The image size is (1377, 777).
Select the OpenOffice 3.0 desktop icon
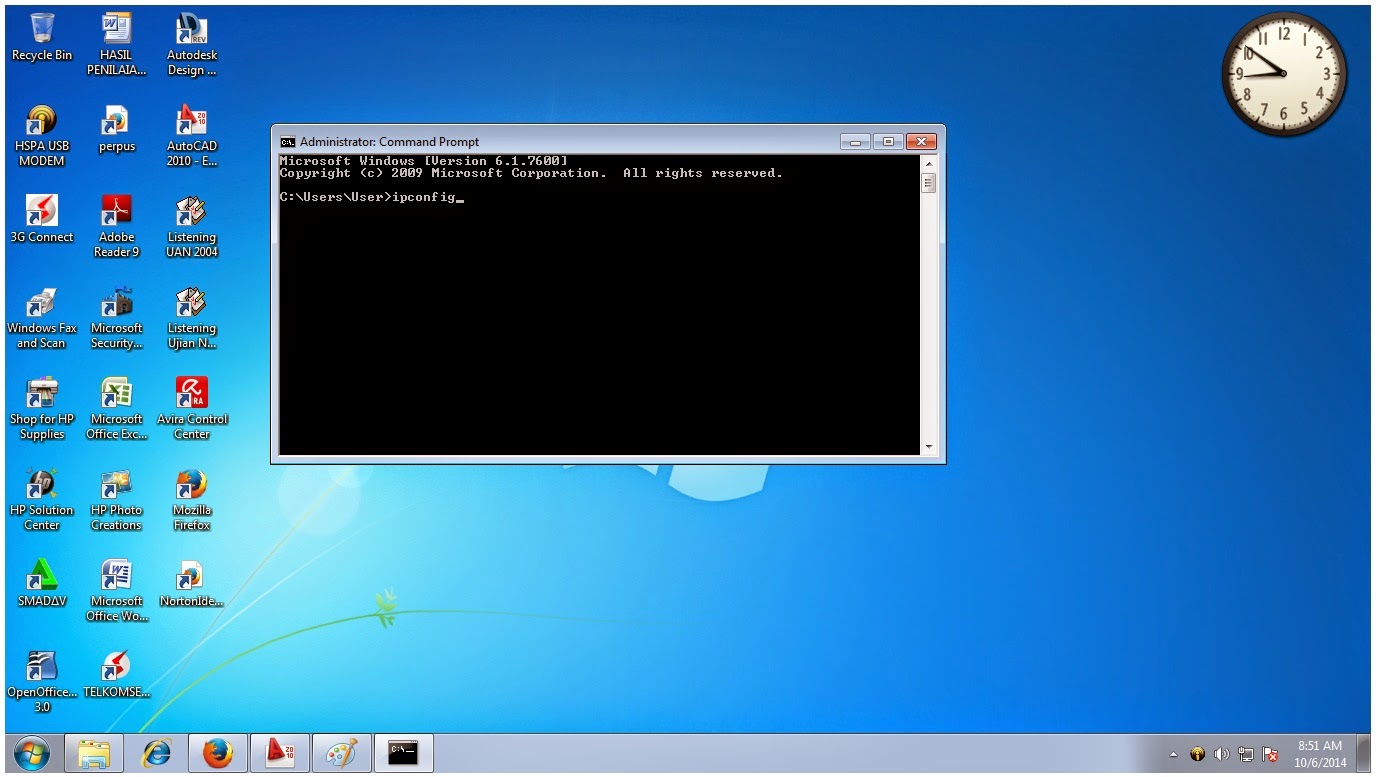point(42,682)
